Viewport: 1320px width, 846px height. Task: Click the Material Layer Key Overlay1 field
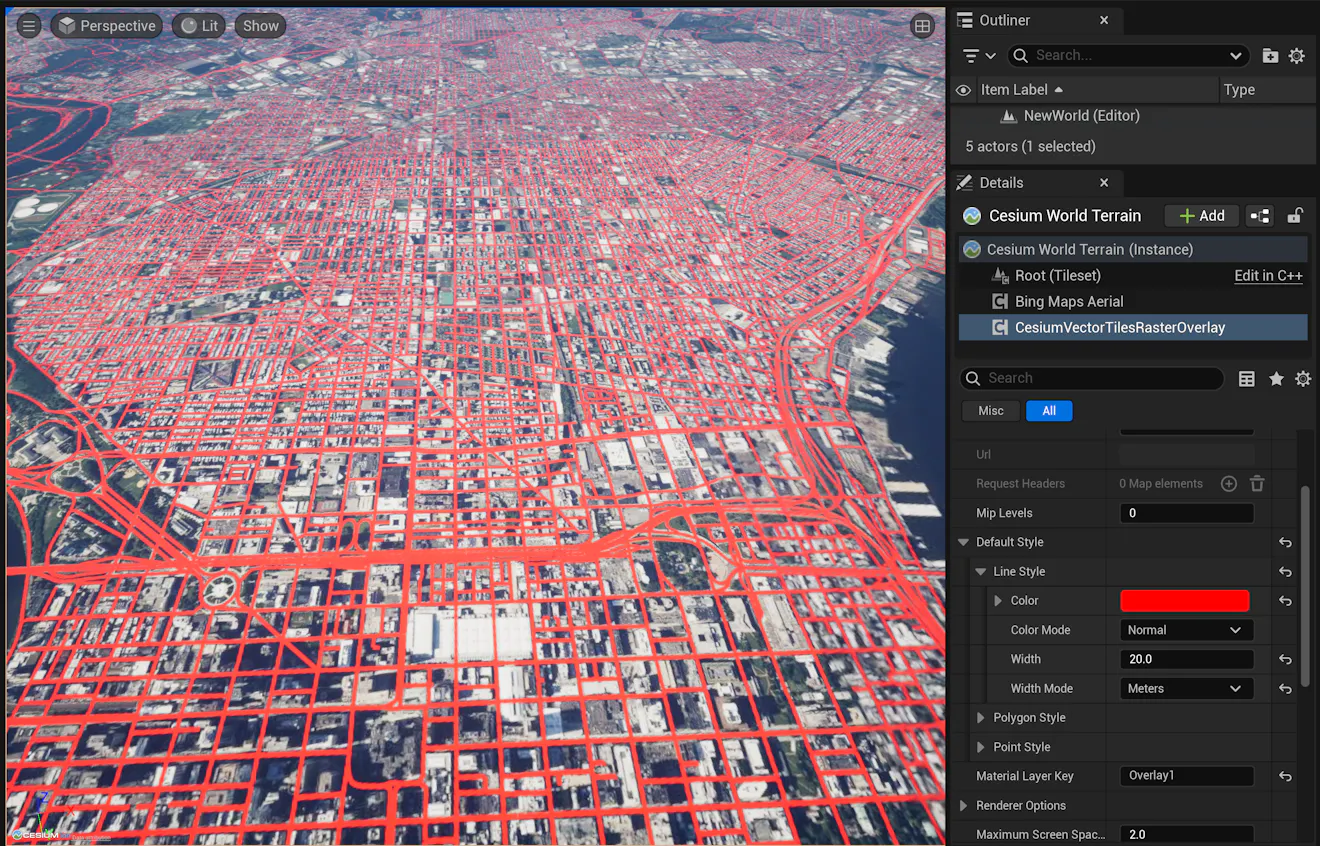click(1186, 776)
